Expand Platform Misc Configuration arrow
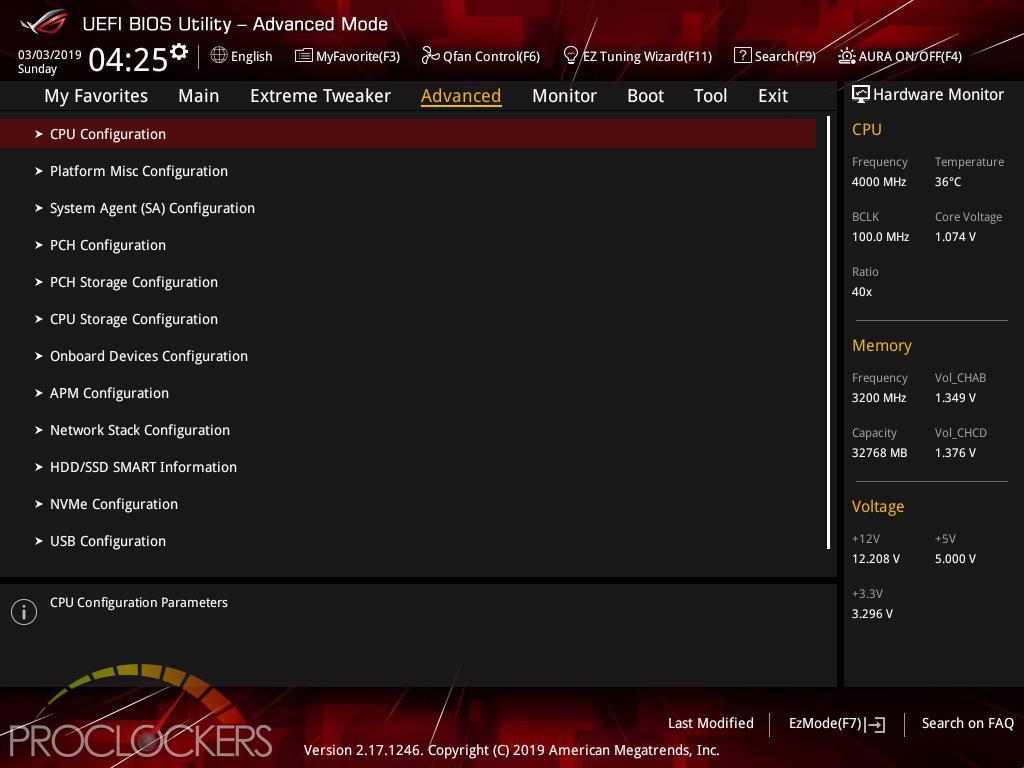This screenshot has width=1024, height=768. coord(39,171)
